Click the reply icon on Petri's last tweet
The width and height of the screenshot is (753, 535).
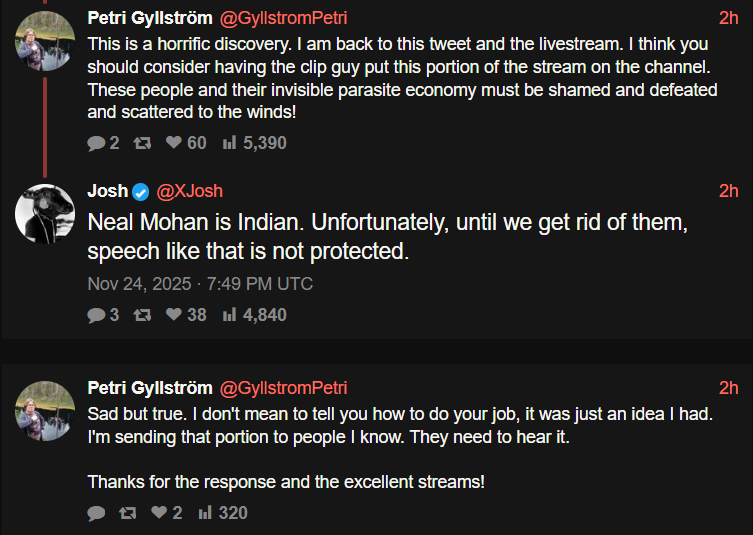pos(96,513)
